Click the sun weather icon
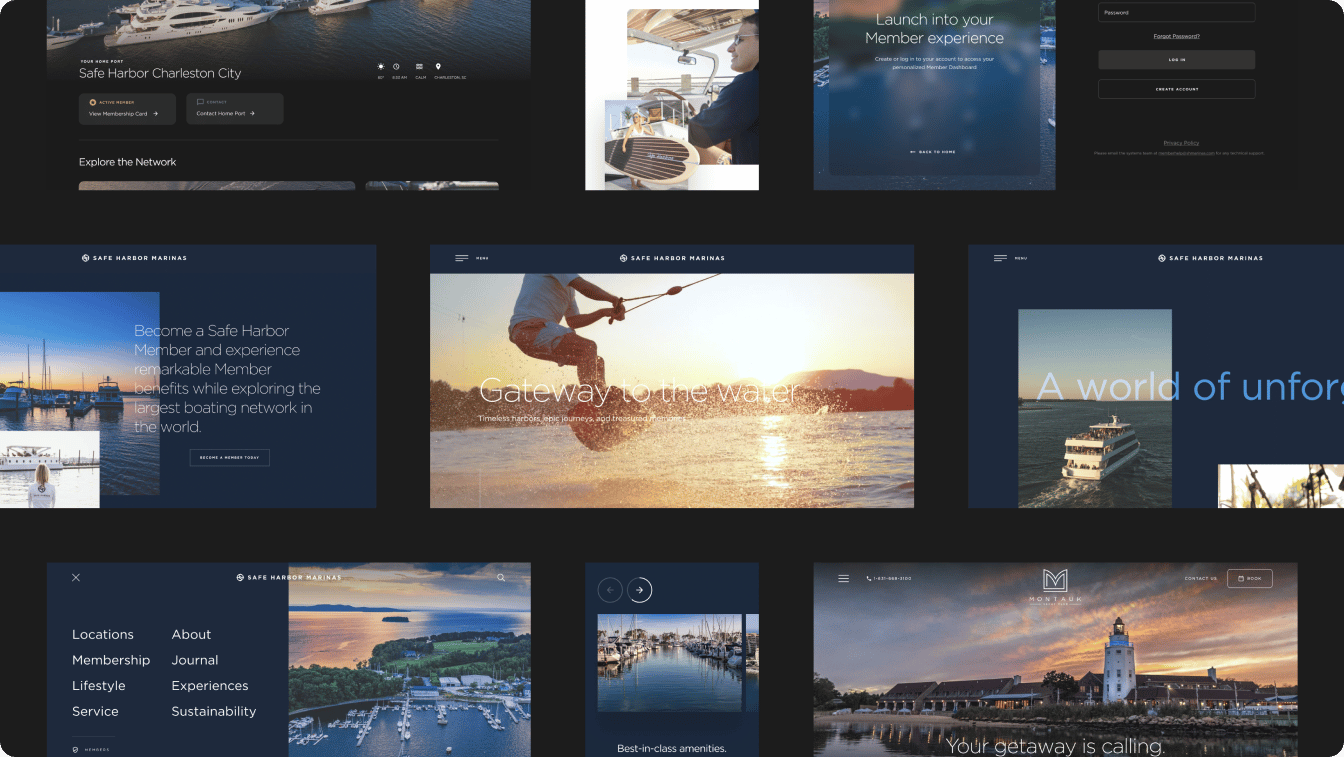This screenshot has width=1344, height=757. [x=381, y=66]
